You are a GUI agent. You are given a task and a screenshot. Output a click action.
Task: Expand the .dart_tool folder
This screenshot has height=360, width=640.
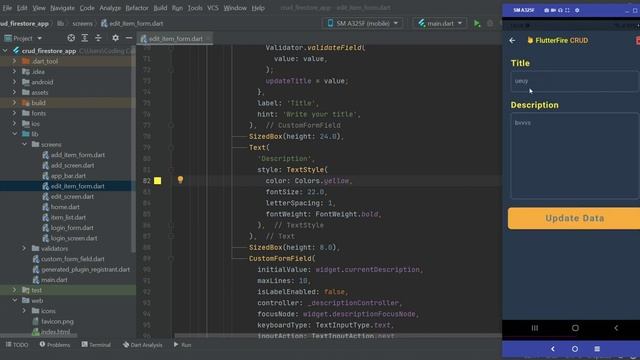tap(14, 61)
